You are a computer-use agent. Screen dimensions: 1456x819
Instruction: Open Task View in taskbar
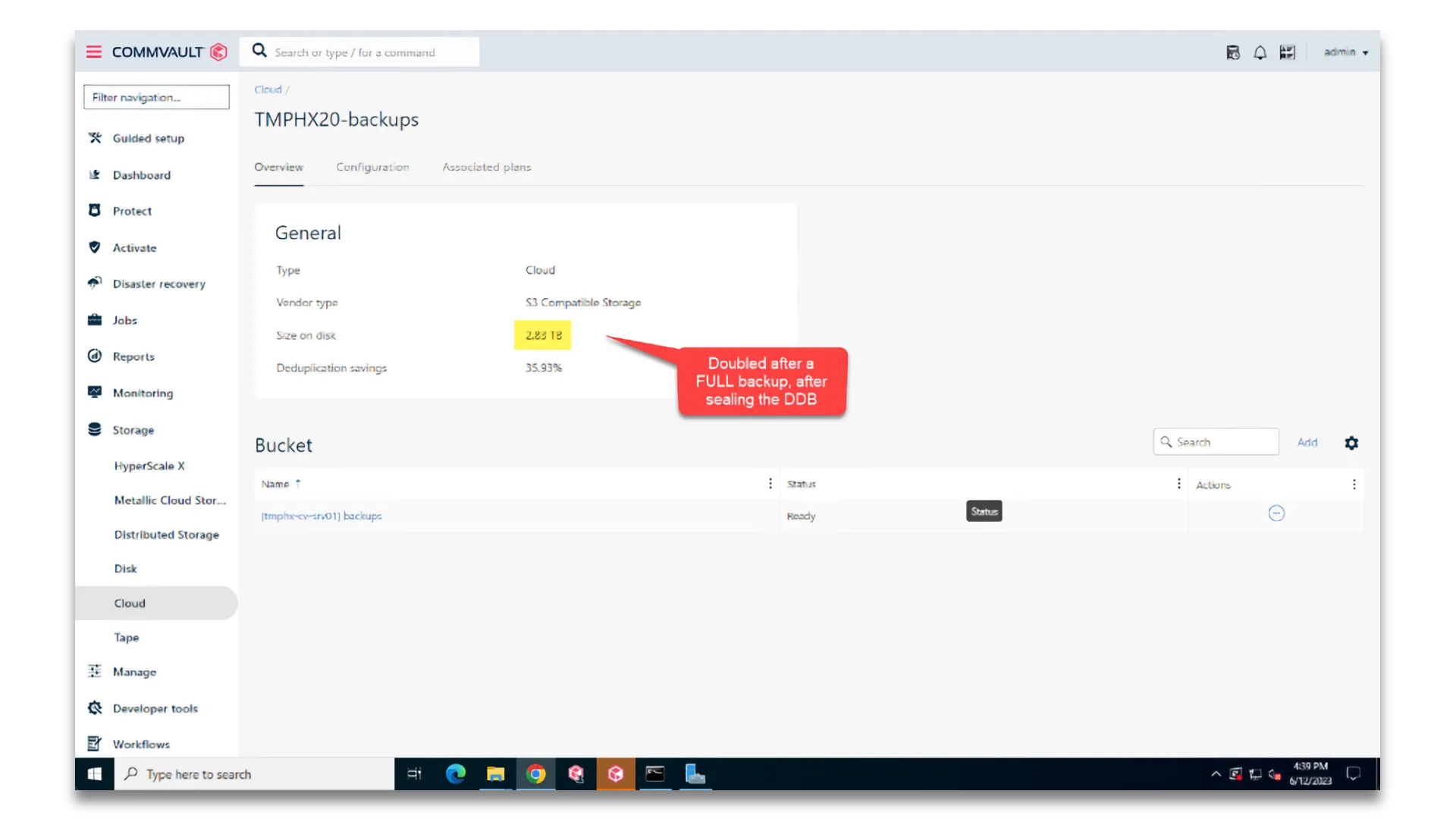tap(414, 773)
